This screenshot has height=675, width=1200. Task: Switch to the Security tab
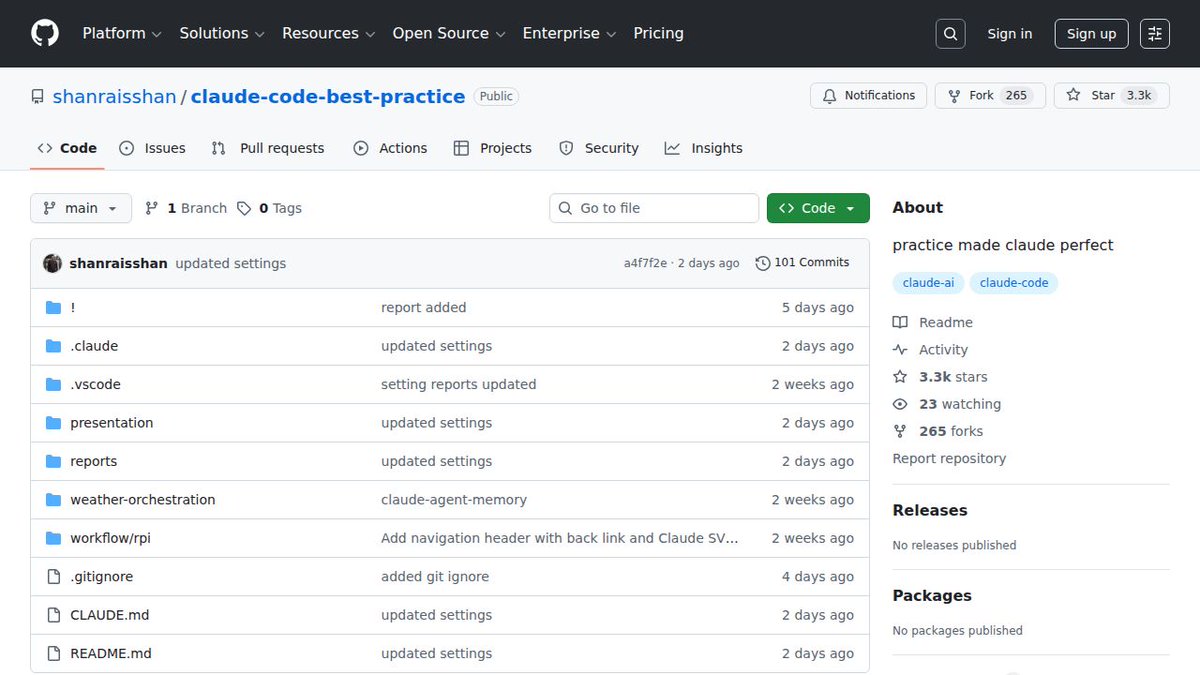point(599,148)
